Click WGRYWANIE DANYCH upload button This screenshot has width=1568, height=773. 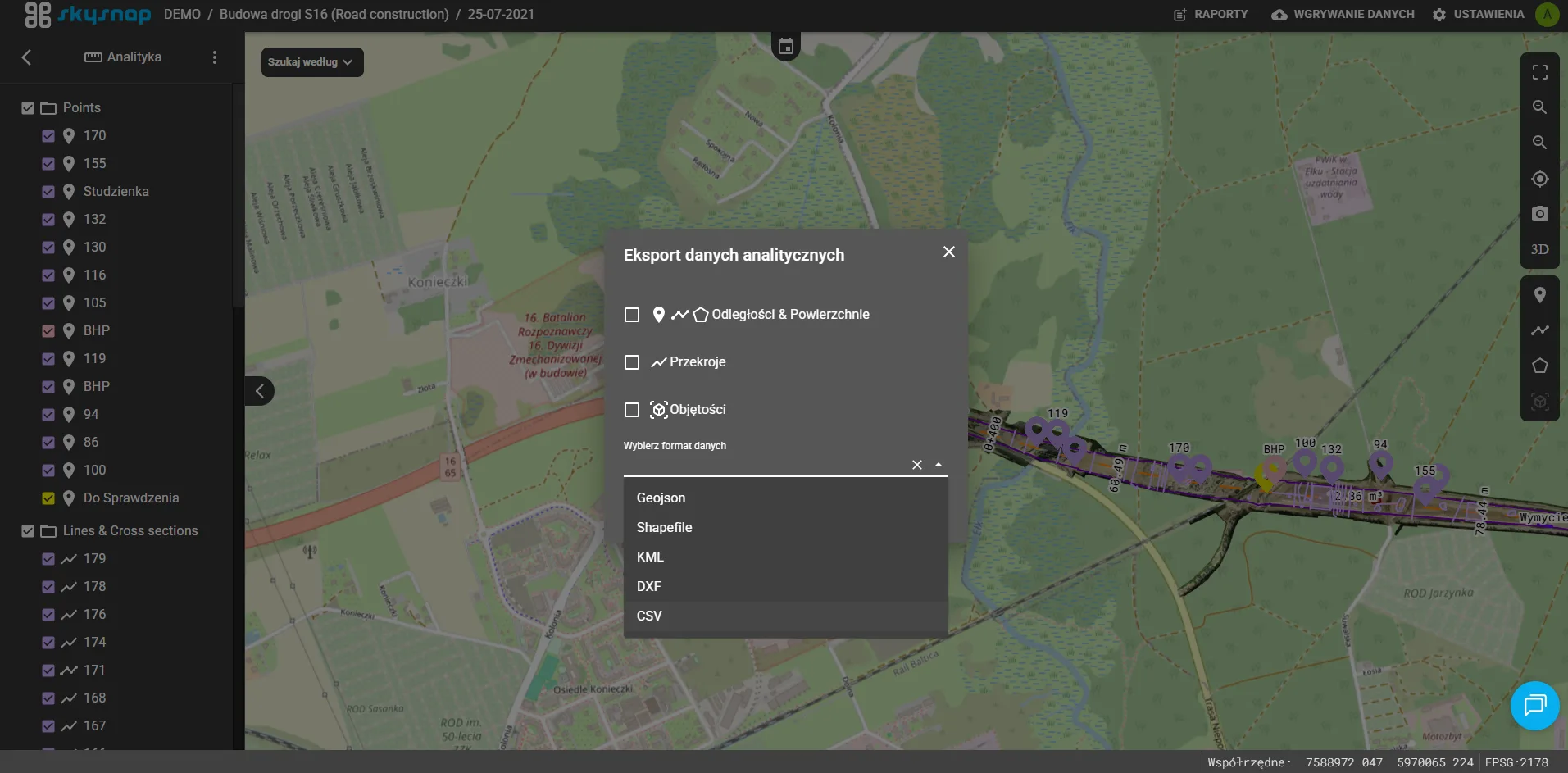1343,14
